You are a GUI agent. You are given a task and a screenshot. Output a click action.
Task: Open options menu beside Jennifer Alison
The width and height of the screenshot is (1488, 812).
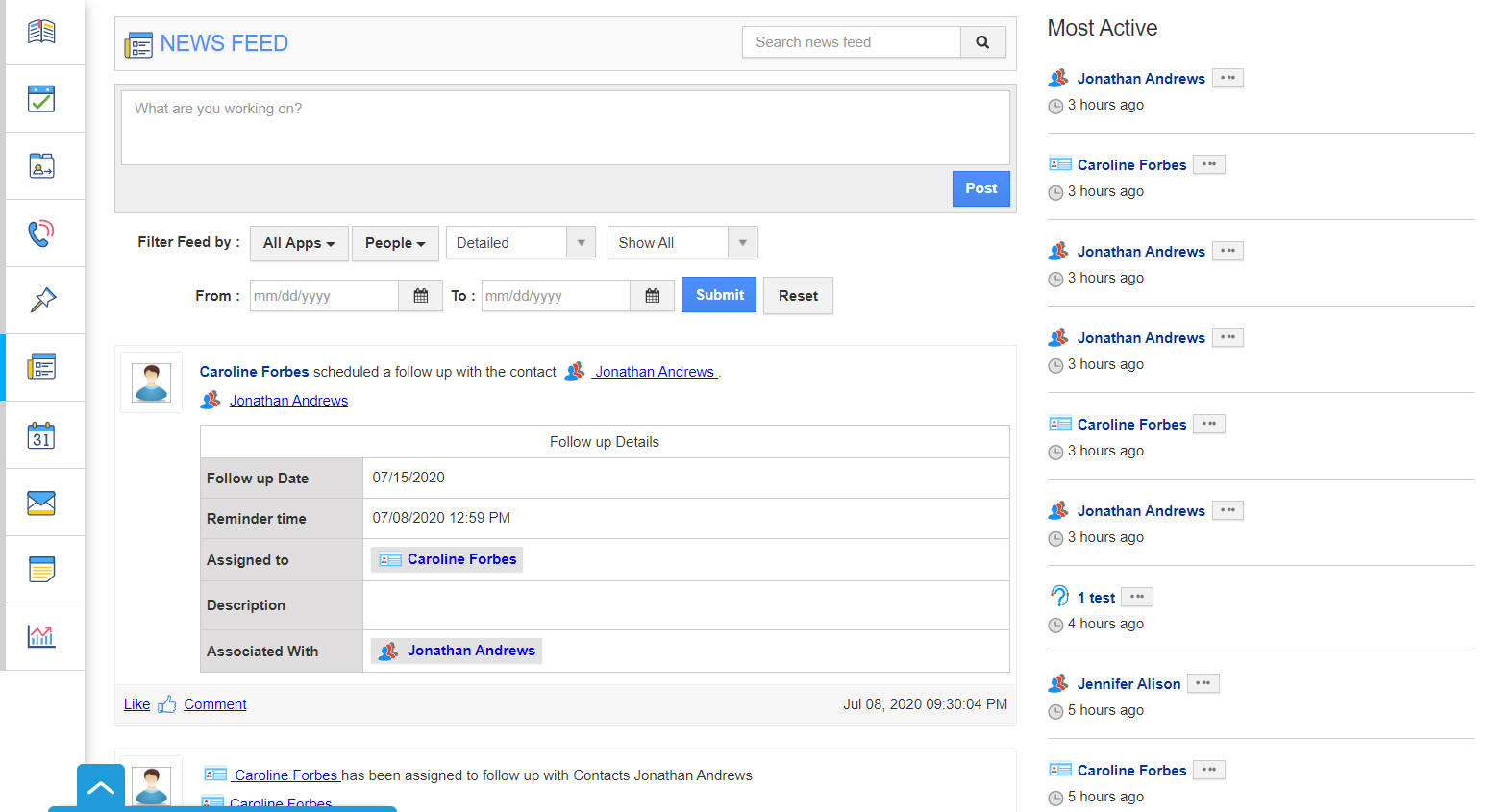tap(1203, 683)
